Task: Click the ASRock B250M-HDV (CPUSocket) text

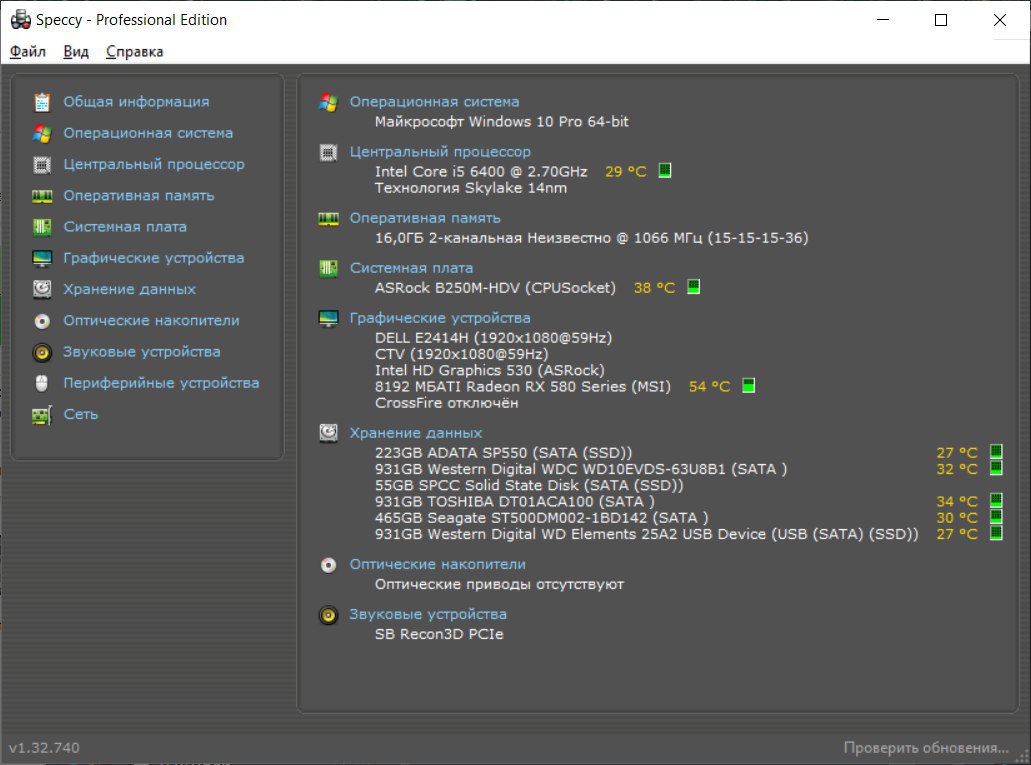Action: click(495, 287)
